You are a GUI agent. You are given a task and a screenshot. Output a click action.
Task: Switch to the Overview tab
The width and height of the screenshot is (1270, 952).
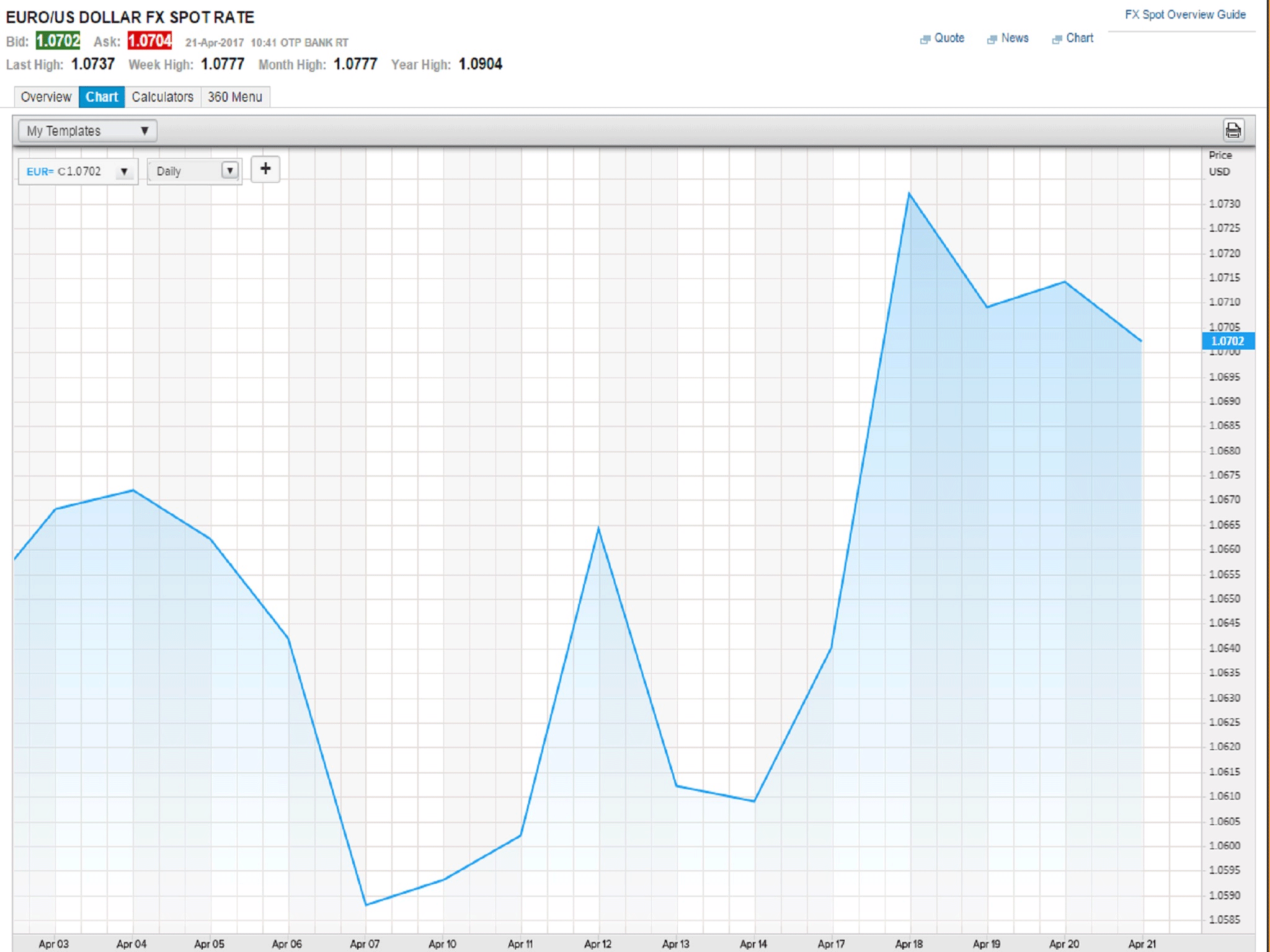pyautogui.click(x=46, y=97)
